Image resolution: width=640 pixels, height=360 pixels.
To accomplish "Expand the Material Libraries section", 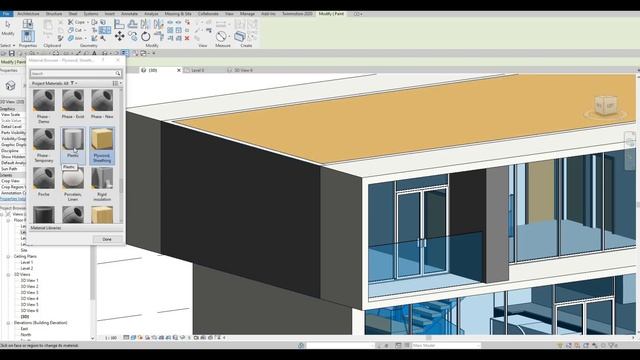I will click(x=76, y=228).
